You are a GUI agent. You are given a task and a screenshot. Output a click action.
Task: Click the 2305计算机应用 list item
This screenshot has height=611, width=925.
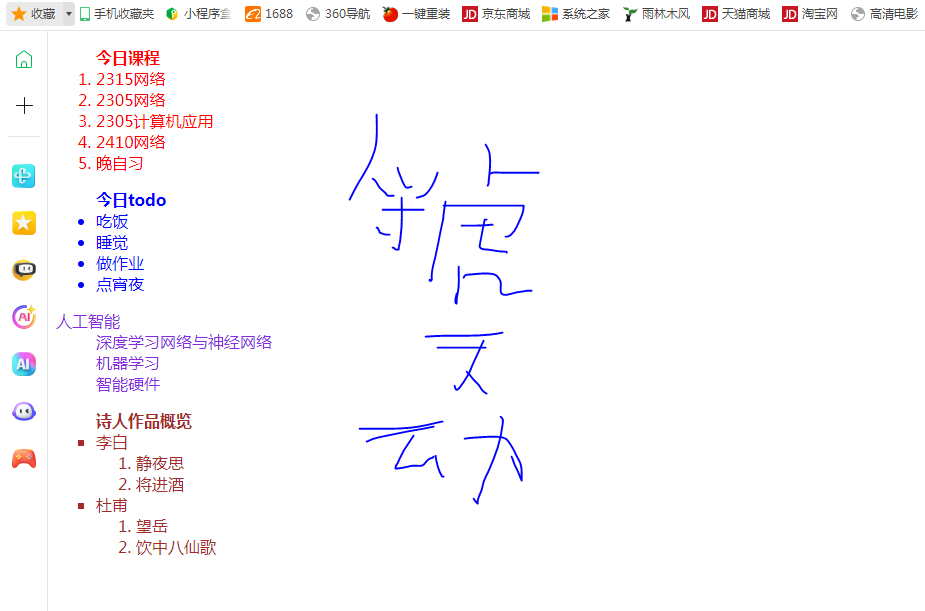tap(155, 121)
